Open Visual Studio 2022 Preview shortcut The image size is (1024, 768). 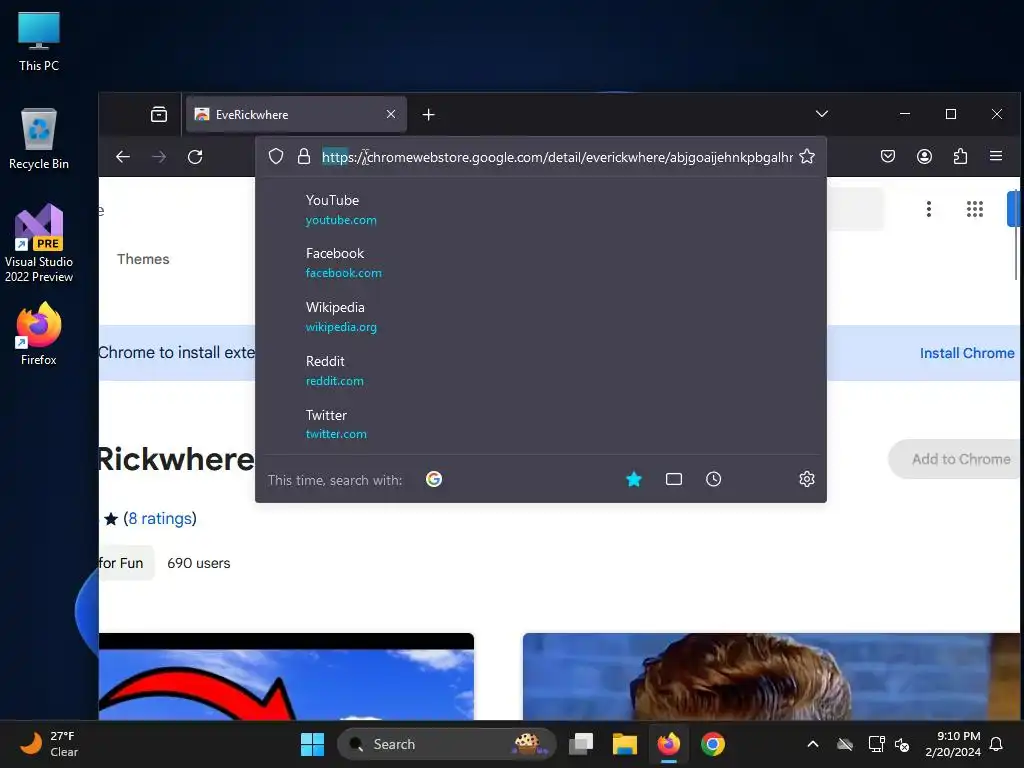click(x=39, y=243)
